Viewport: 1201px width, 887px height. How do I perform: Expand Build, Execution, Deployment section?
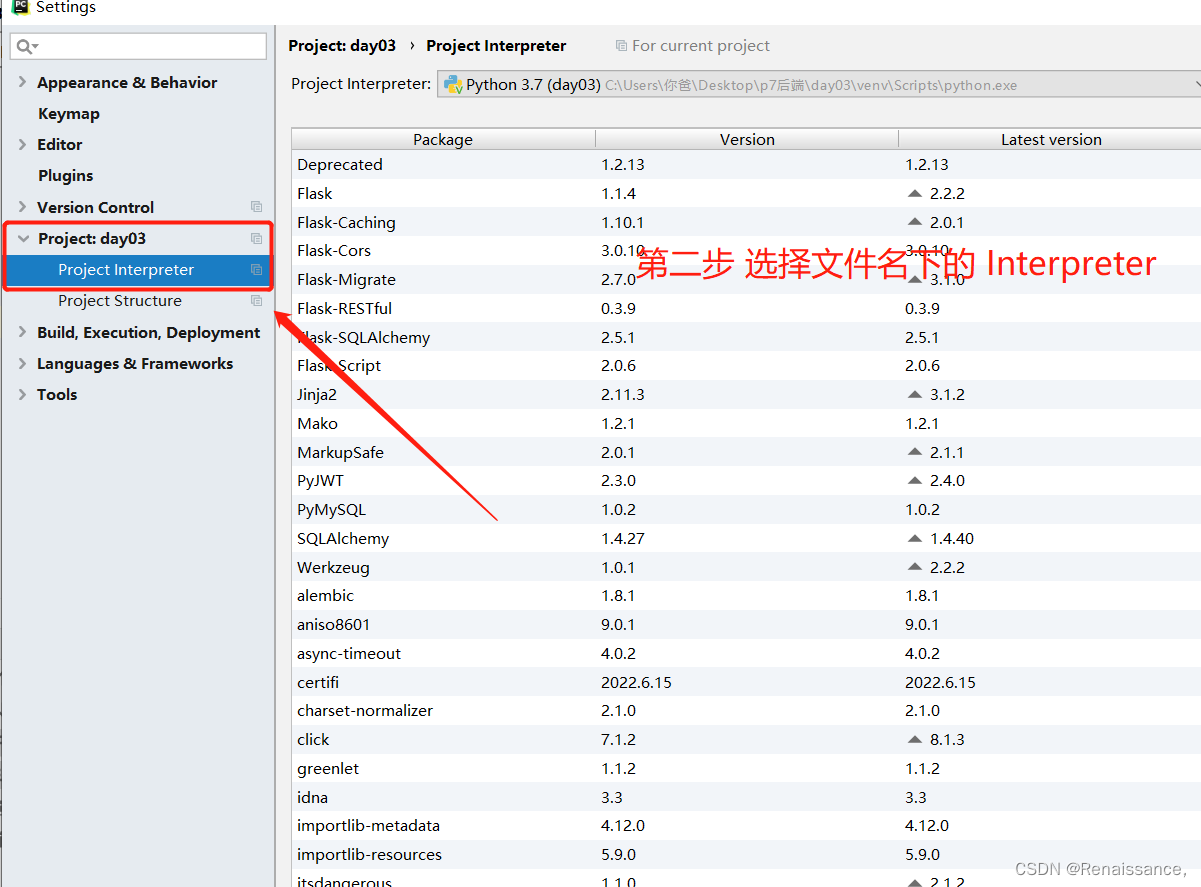point(22,332)
